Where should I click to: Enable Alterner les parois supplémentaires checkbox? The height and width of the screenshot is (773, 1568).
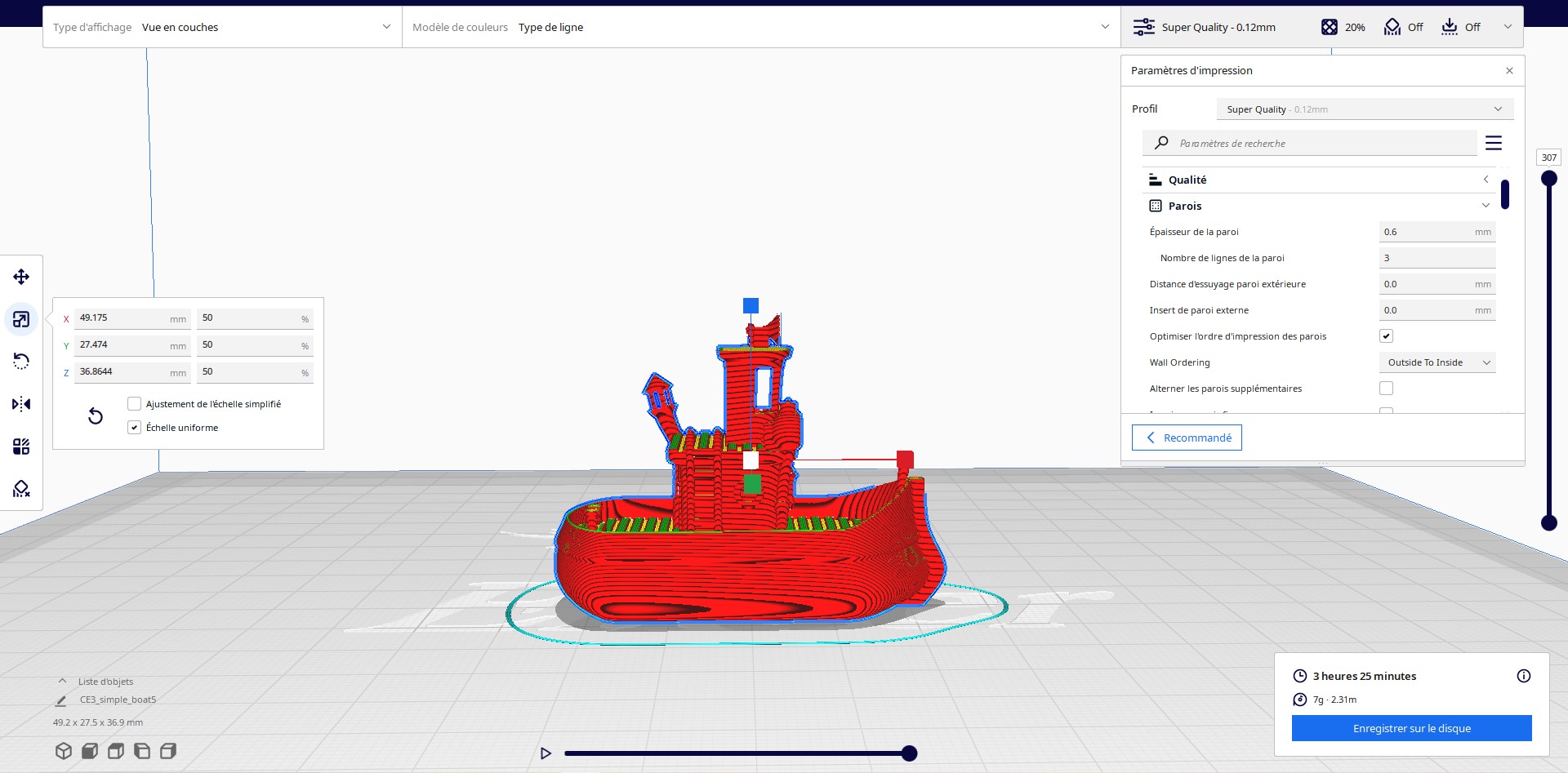pyautogui.click(x=1387, y=389)
